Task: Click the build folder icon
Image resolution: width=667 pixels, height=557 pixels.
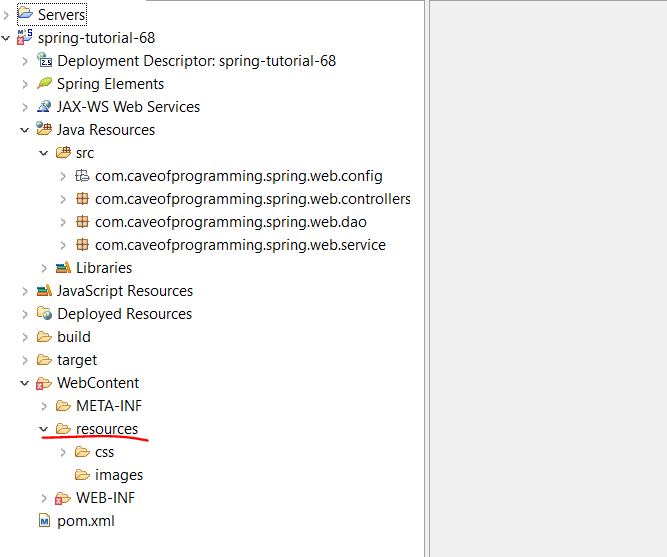Action: pos(44,337)
